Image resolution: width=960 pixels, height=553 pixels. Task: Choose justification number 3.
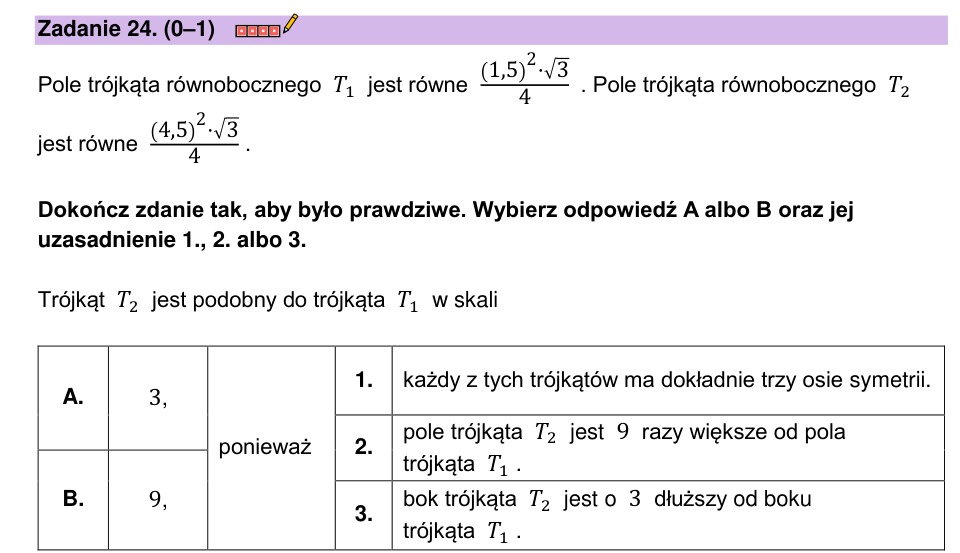coord(364,514)
